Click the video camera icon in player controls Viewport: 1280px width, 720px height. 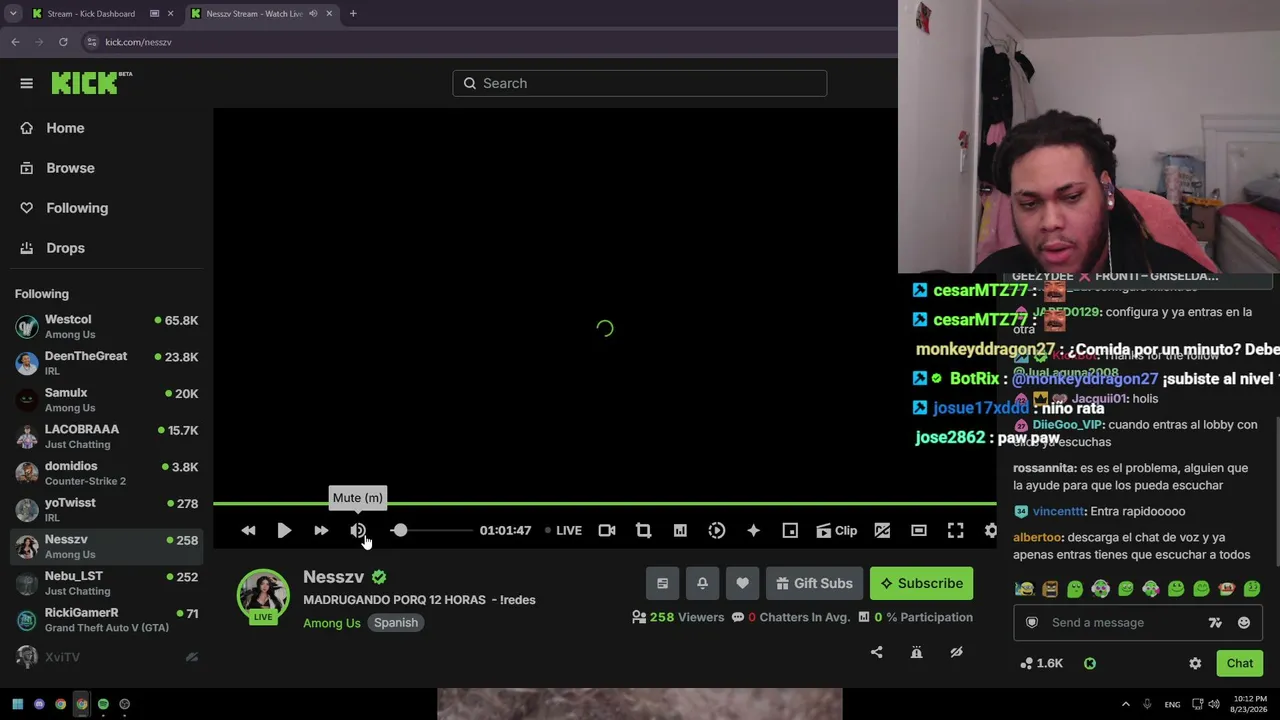[607, 530]
